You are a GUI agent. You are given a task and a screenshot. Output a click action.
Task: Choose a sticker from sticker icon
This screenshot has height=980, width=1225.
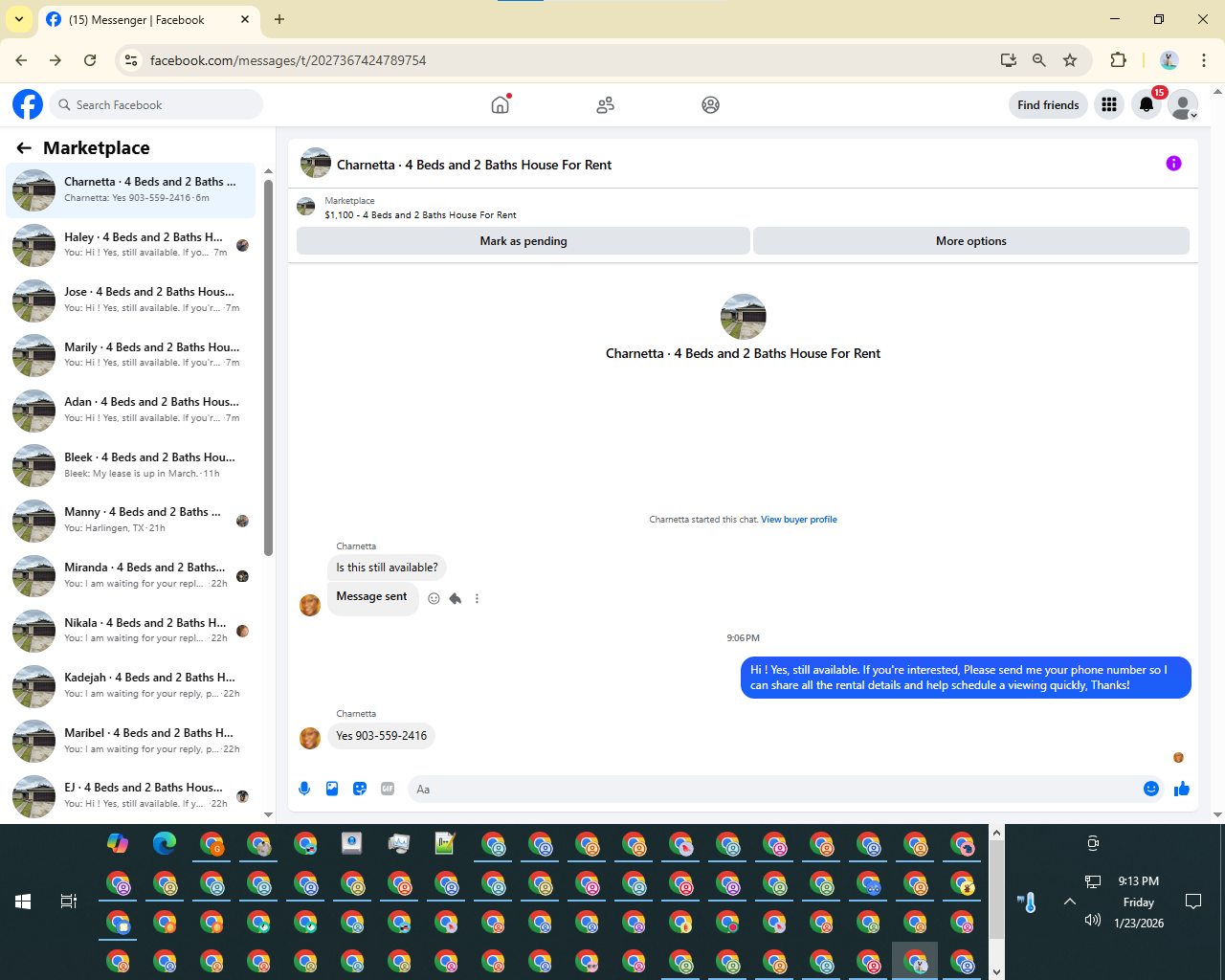coord(360,789)
